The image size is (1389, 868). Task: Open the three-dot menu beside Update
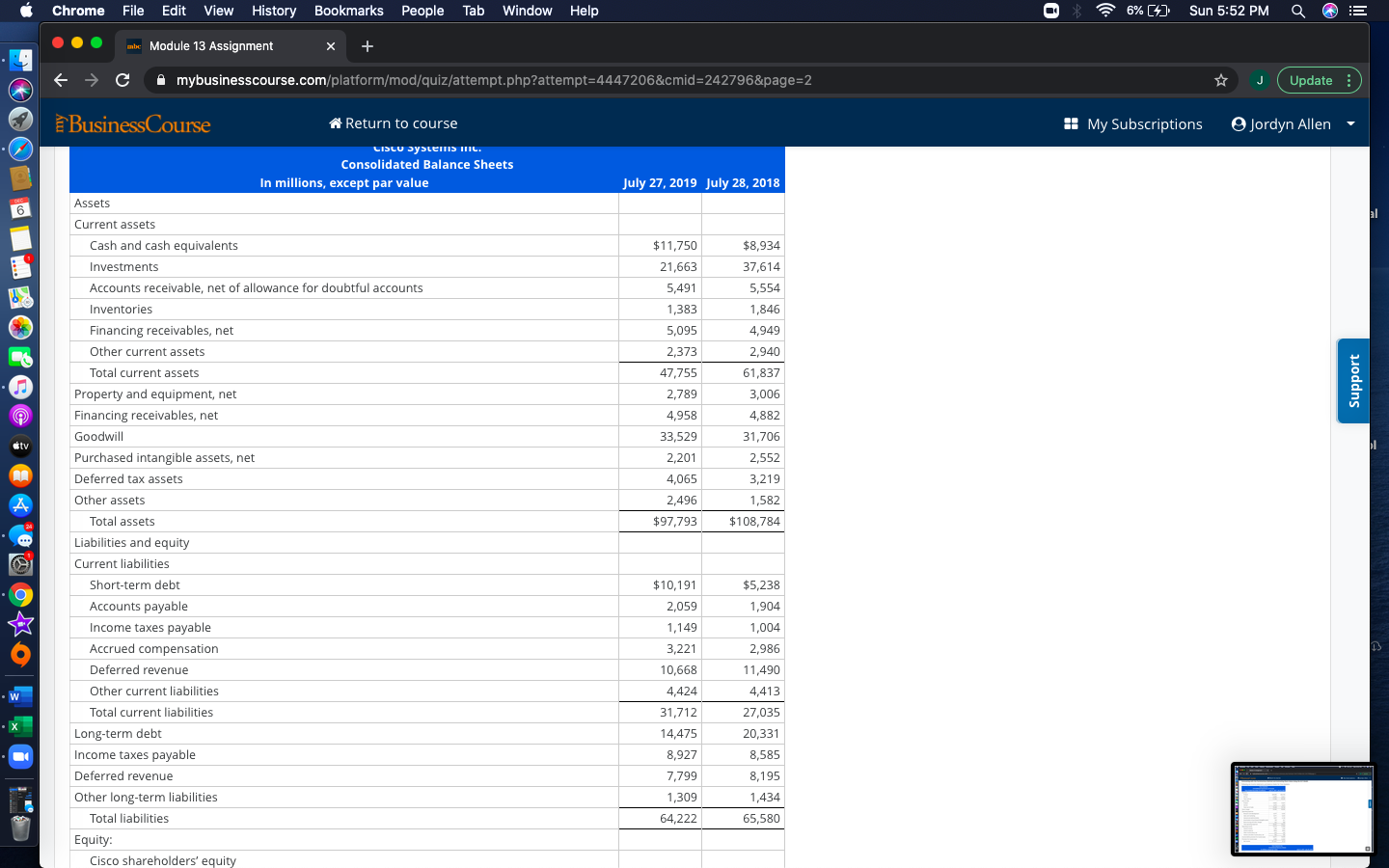pos(1349,80)
